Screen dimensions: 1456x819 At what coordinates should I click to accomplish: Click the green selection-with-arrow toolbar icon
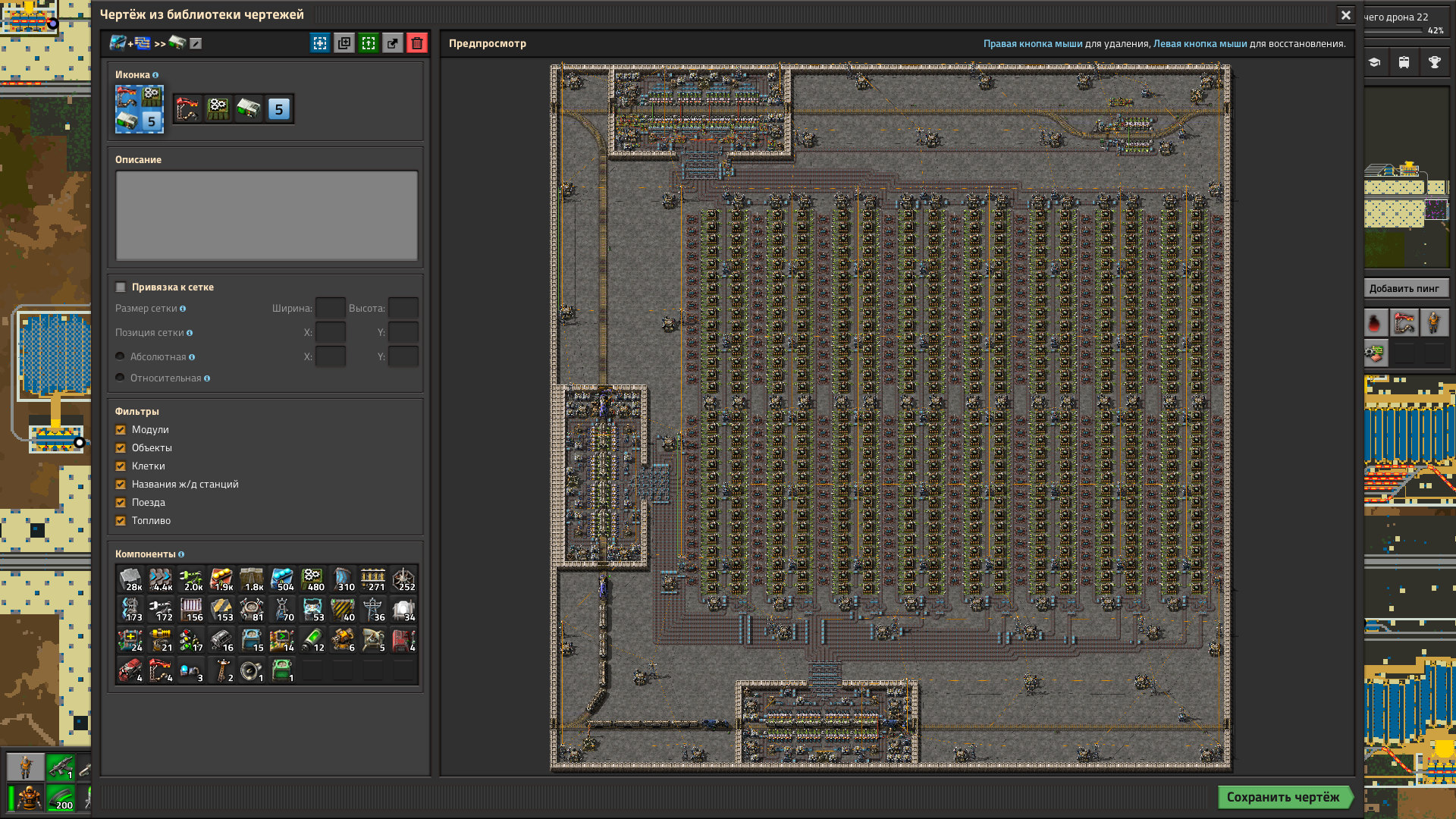pyautogui.click(x=369, y=43)
